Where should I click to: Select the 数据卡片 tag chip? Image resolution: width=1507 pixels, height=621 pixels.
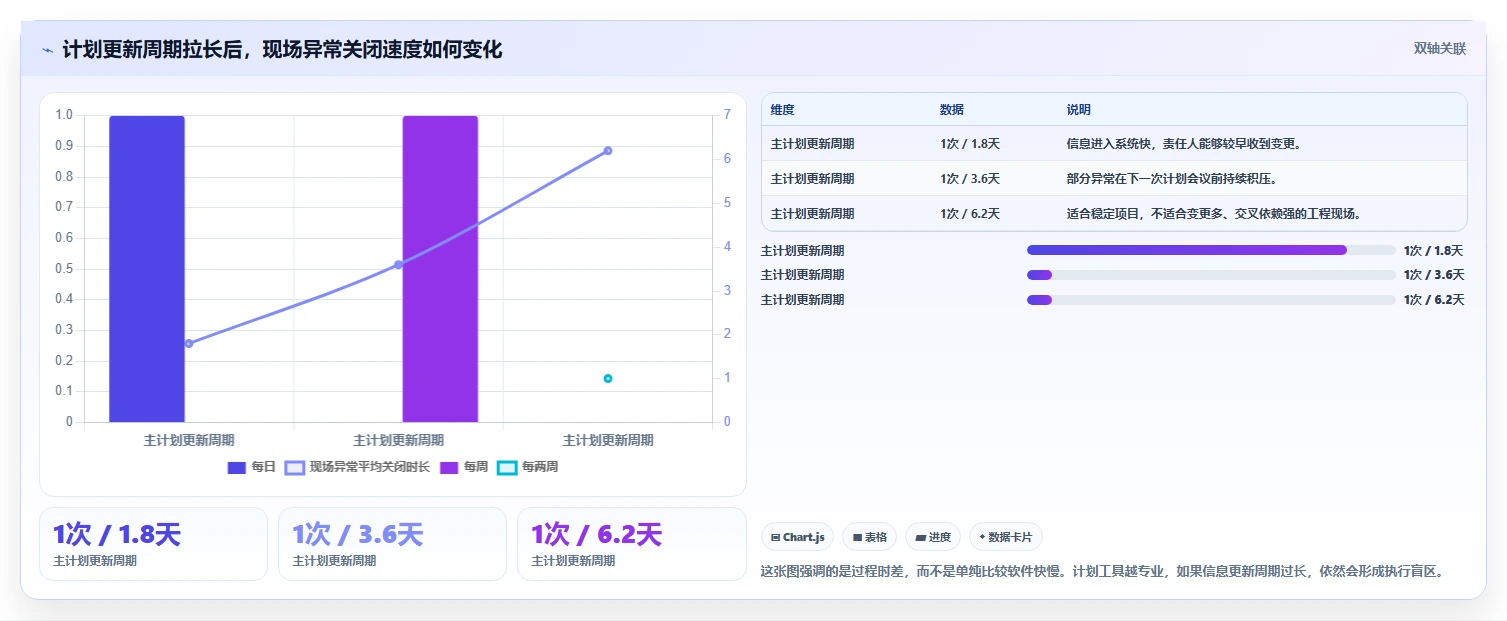(1006, 537)
